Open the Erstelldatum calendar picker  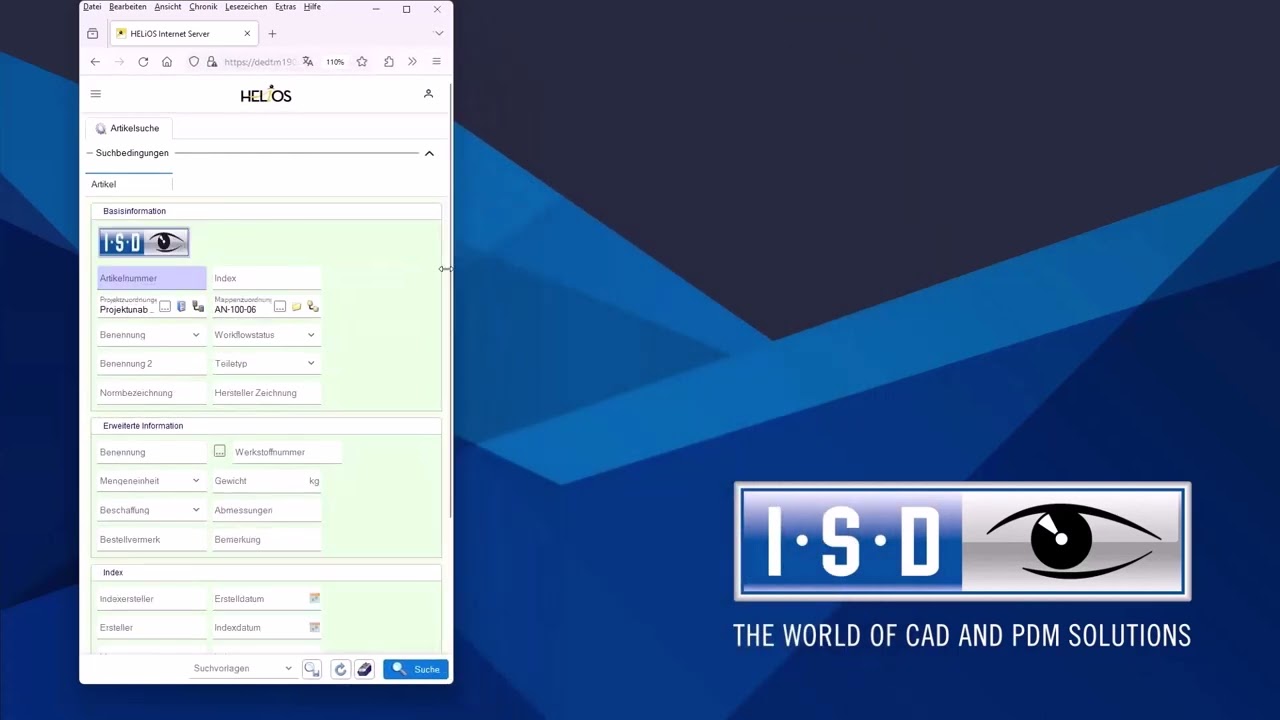point(314,598)
